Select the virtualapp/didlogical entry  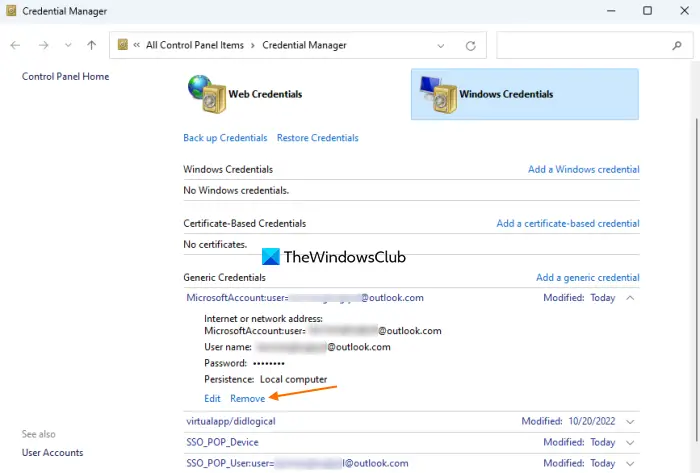point(231,421)
